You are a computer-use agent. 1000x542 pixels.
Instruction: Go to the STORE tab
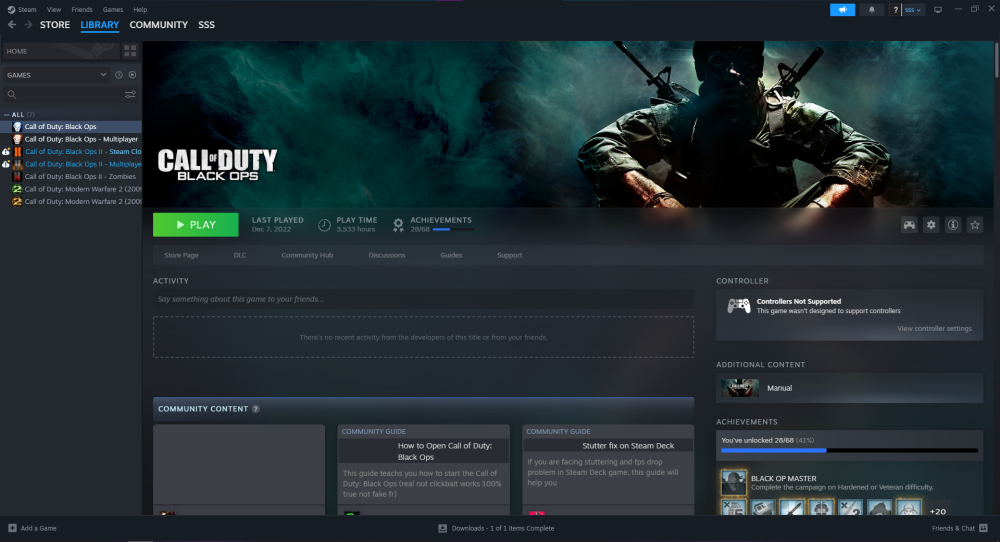point(54,24)
